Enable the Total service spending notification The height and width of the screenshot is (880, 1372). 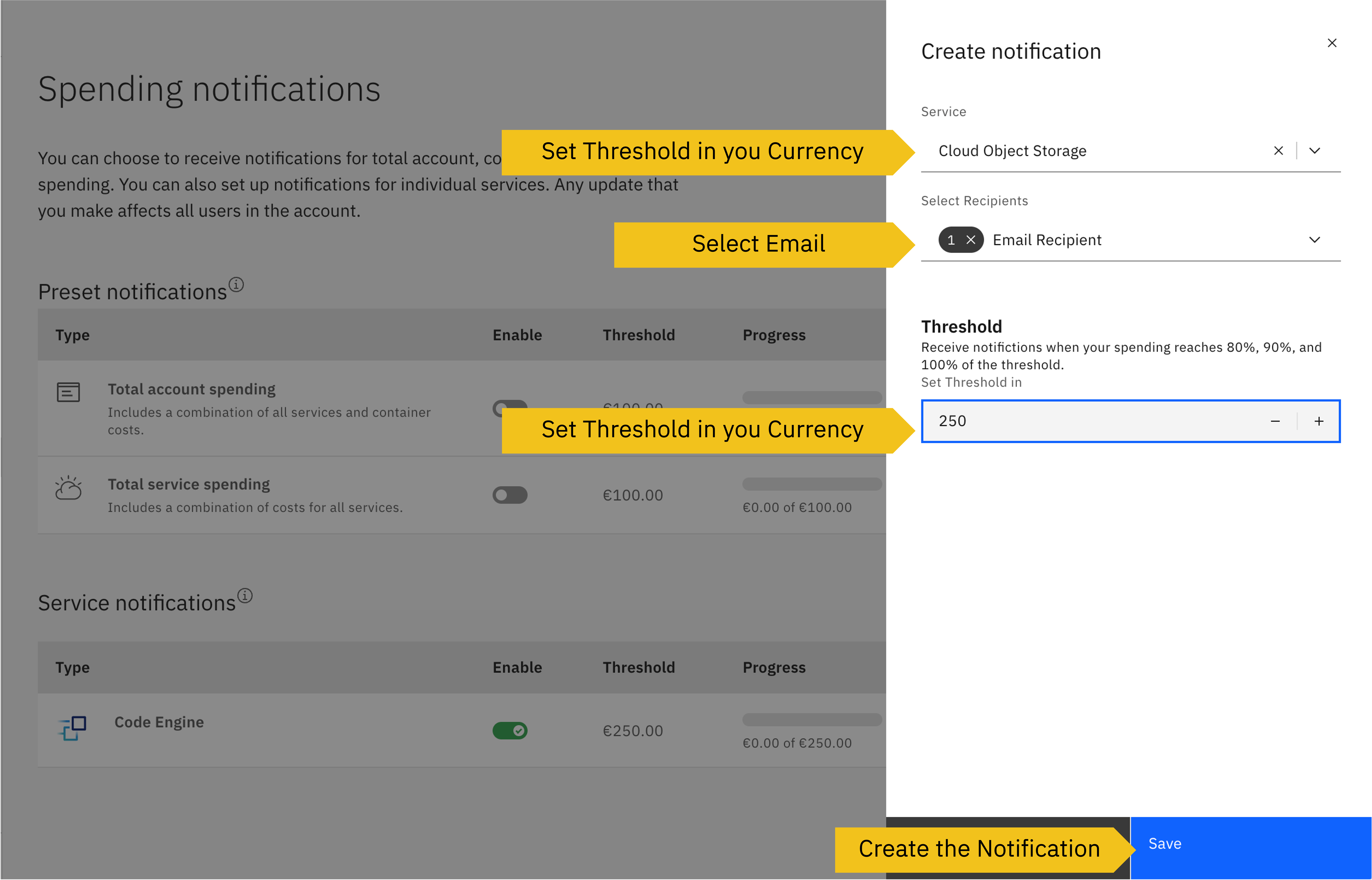(x=510, y=495)
